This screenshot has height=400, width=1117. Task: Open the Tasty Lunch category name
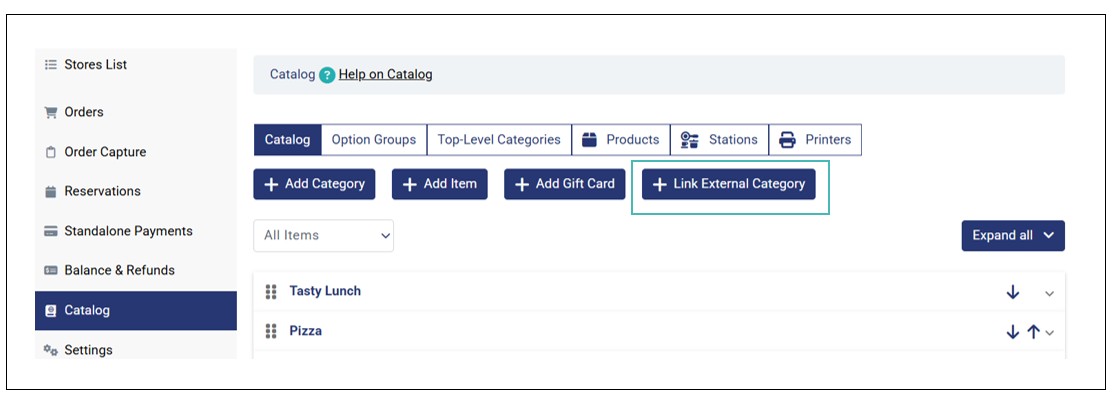click(325, 291)
